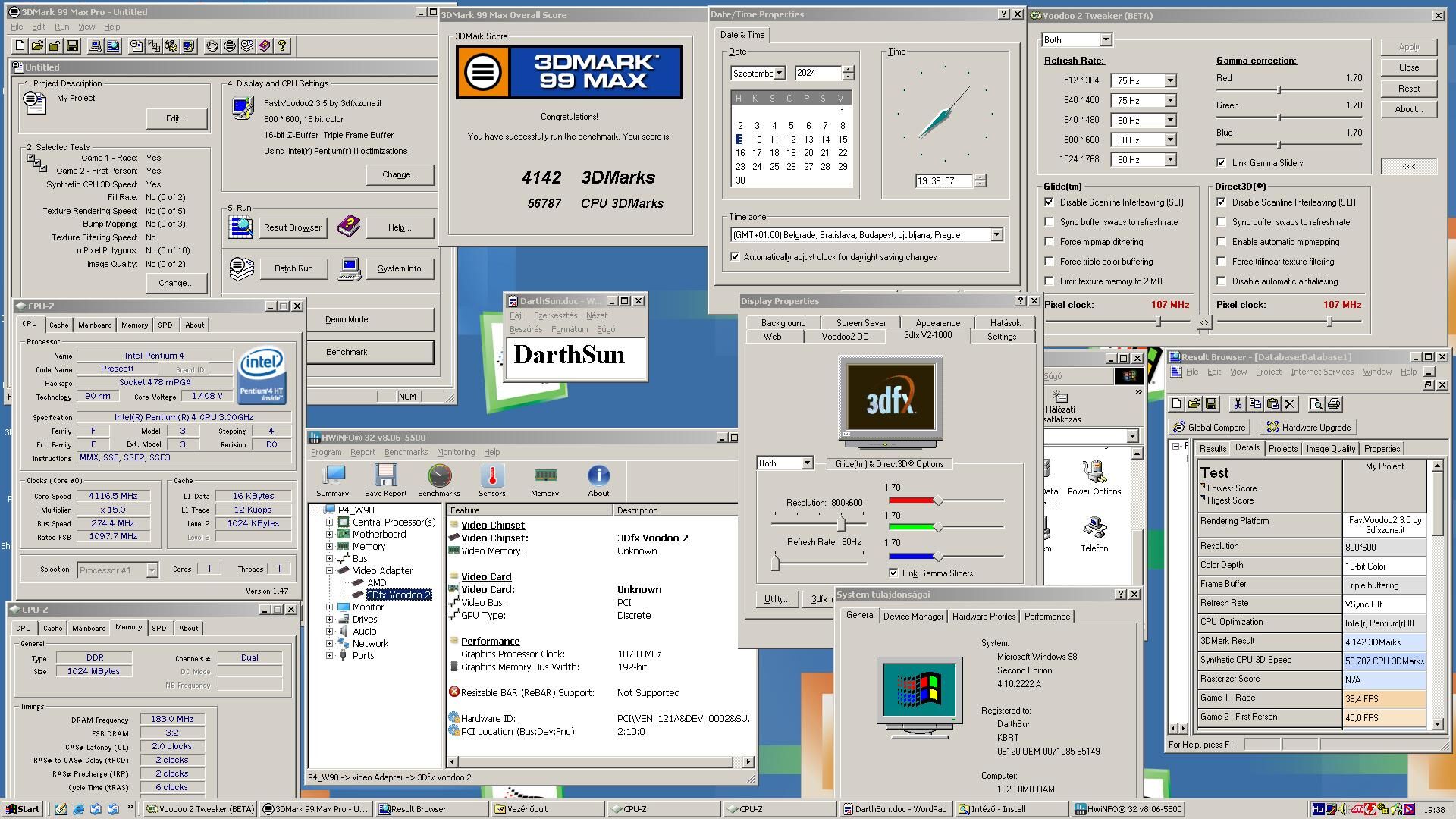Click Save floppy icon in 3DMark toolbar

coord(72,46)
